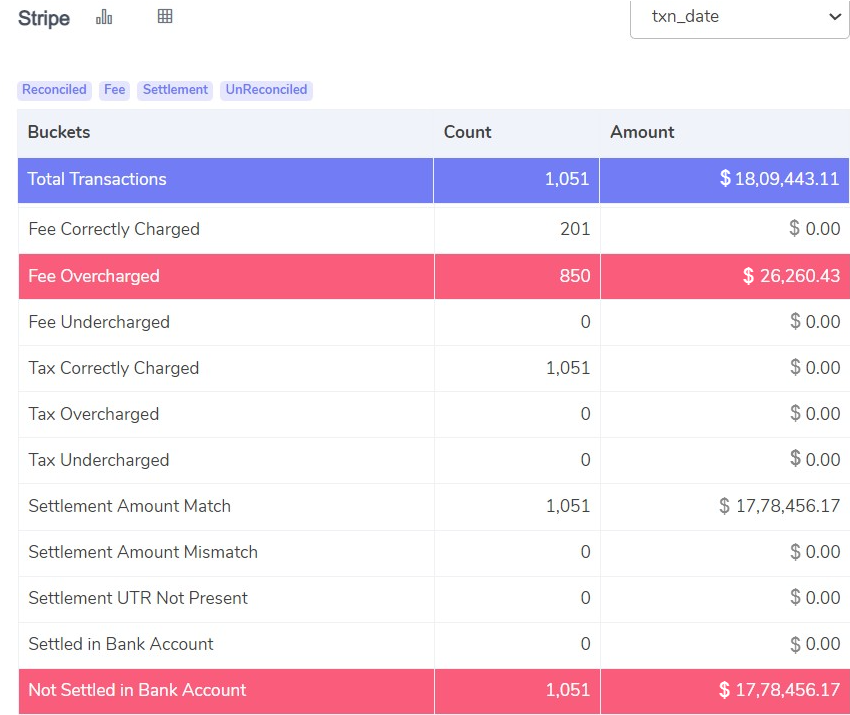Expand the txn_date selector chevron
Screen dimensions: 850x715
point(835,16)
